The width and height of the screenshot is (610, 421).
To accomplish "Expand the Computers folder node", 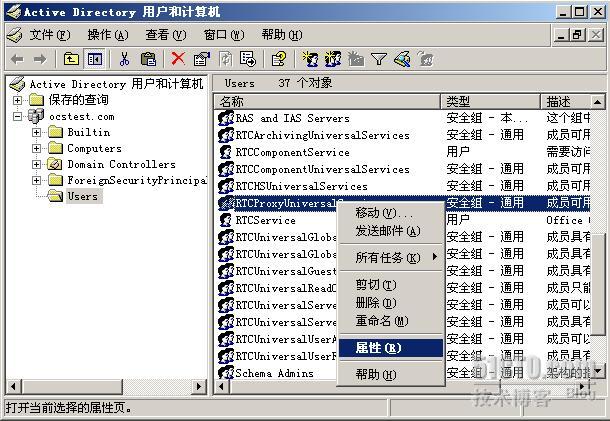I will click(x=36, y=148).
